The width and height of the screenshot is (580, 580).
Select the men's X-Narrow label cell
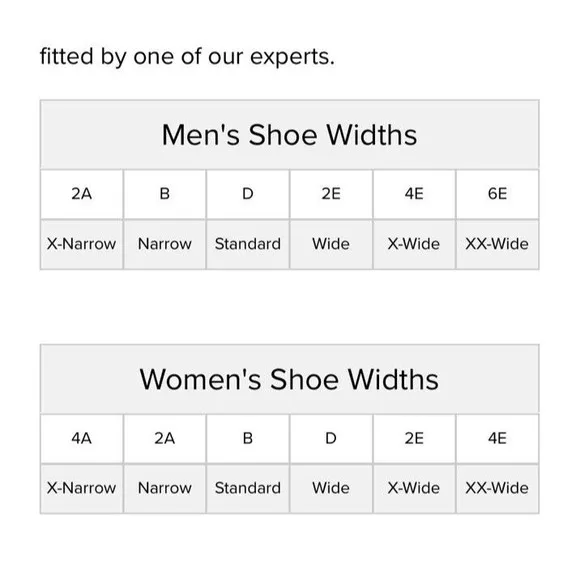coord(82,245)
